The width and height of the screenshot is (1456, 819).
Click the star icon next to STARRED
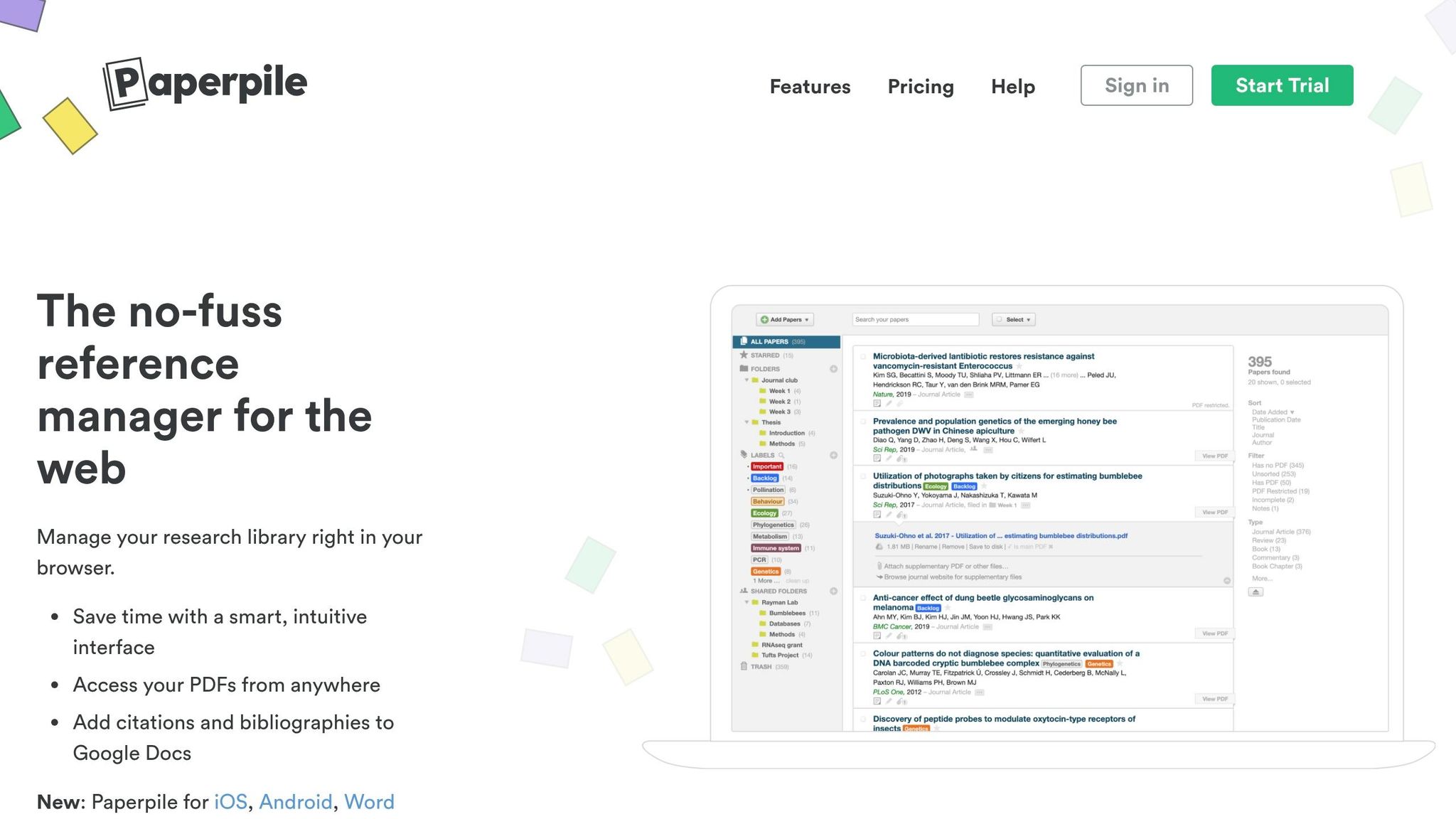coord(744,355)
